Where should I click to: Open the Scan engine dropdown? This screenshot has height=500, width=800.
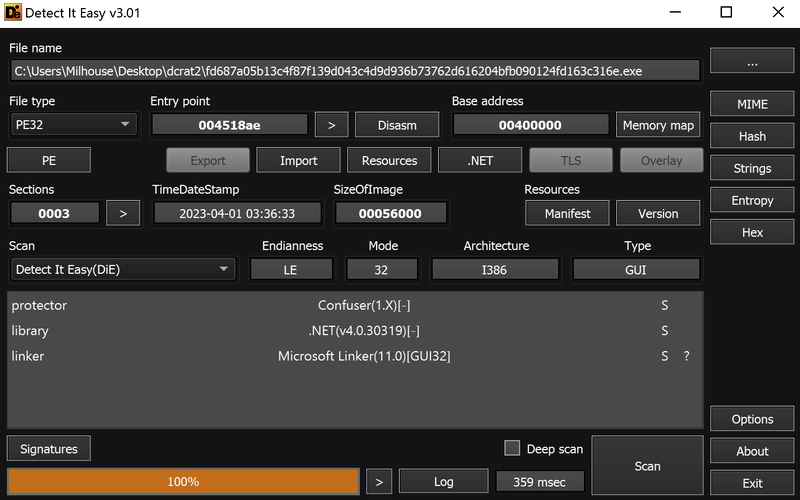click(122, 269)
